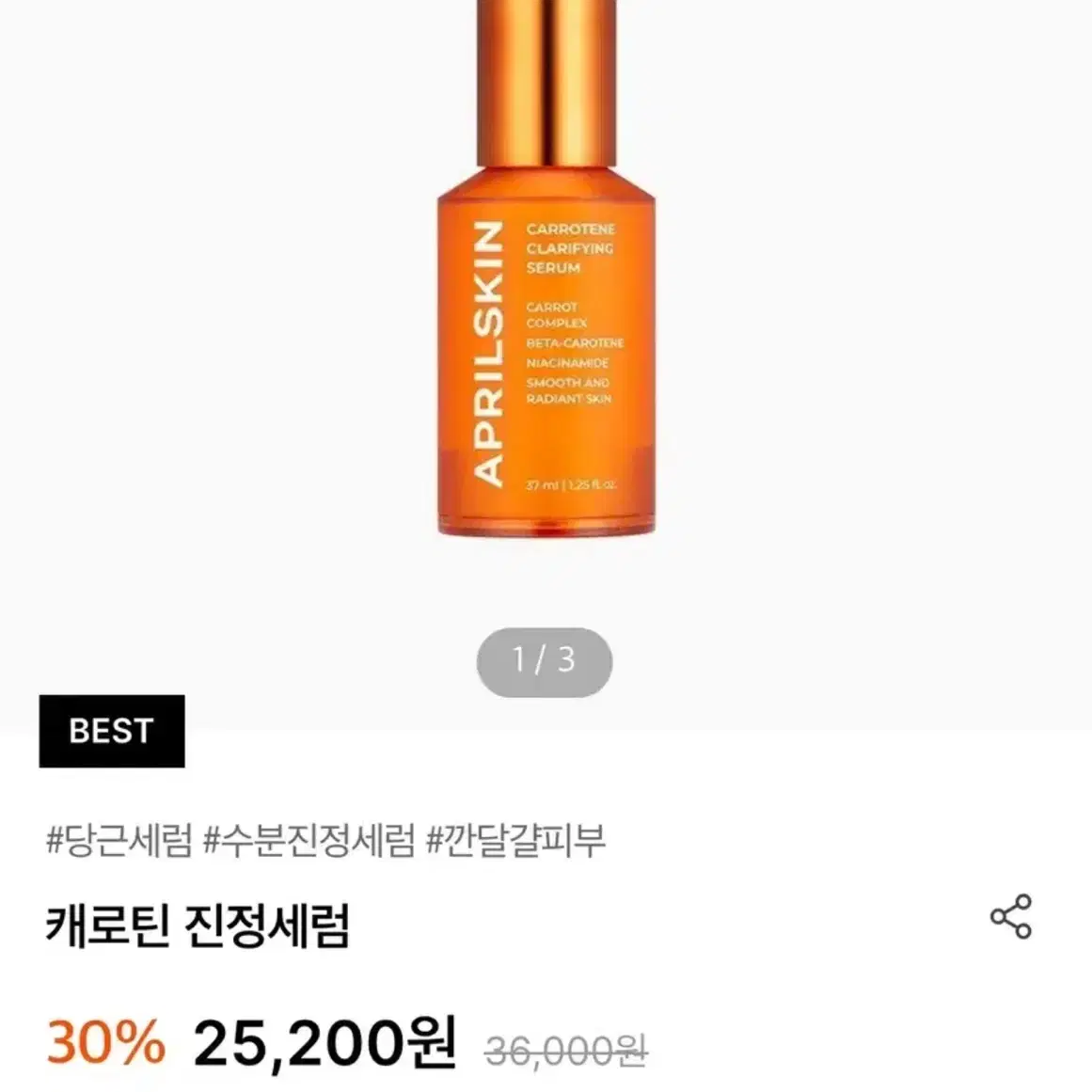This screenshot has height=1092, width=1092.
Task: Tap the share icon beside the product title
Action: 1010,916
